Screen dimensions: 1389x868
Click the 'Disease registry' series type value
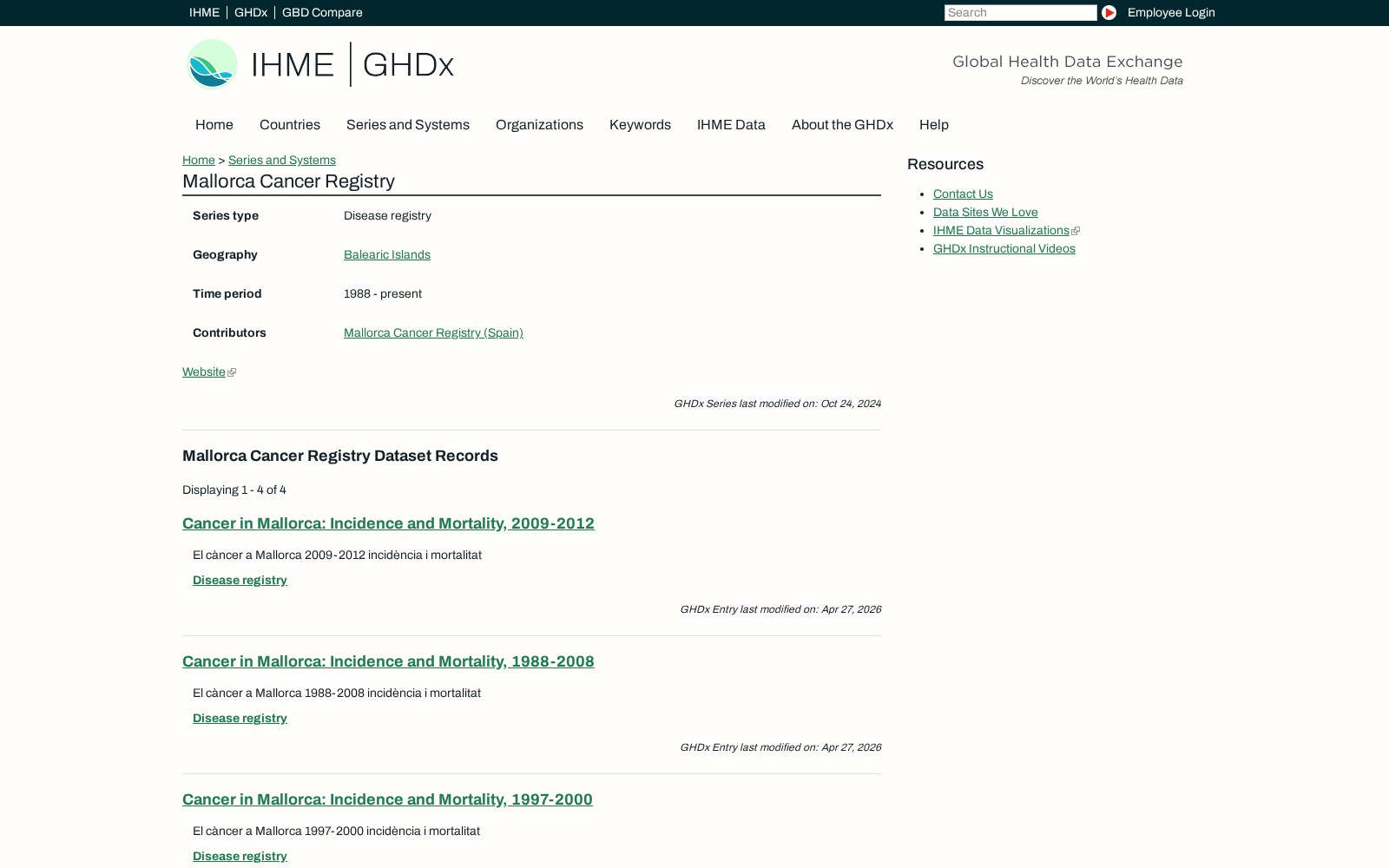click(x=387, y=216)
